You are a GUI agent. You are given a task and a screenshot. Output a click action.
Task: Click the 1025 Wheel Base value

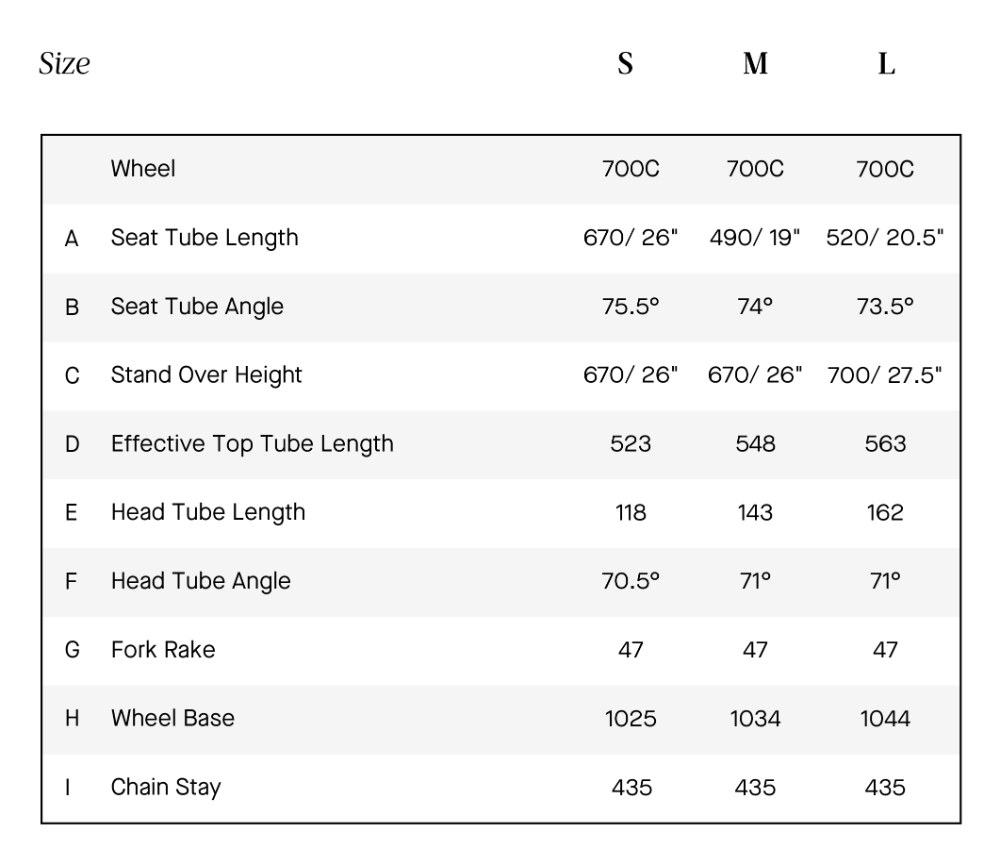[x=631, y=719]
